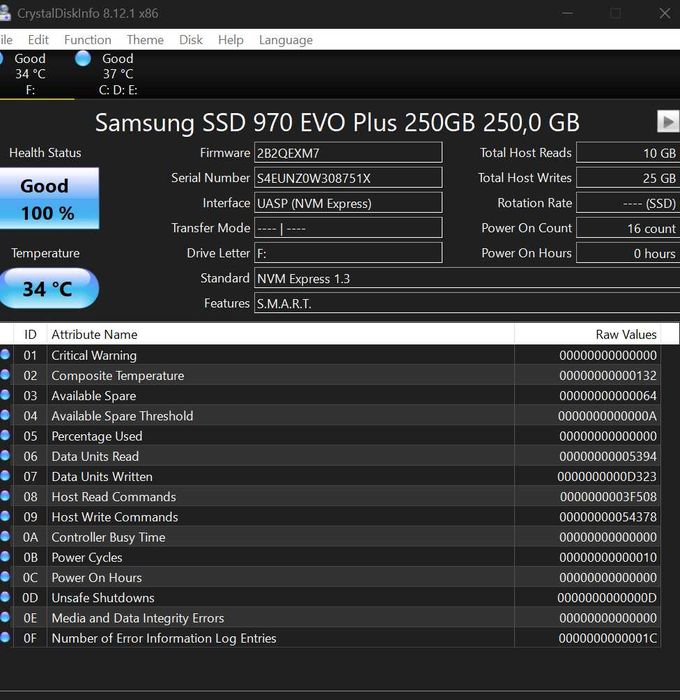Click status dot of Unsafe Shutdowns row

point(5,597)
